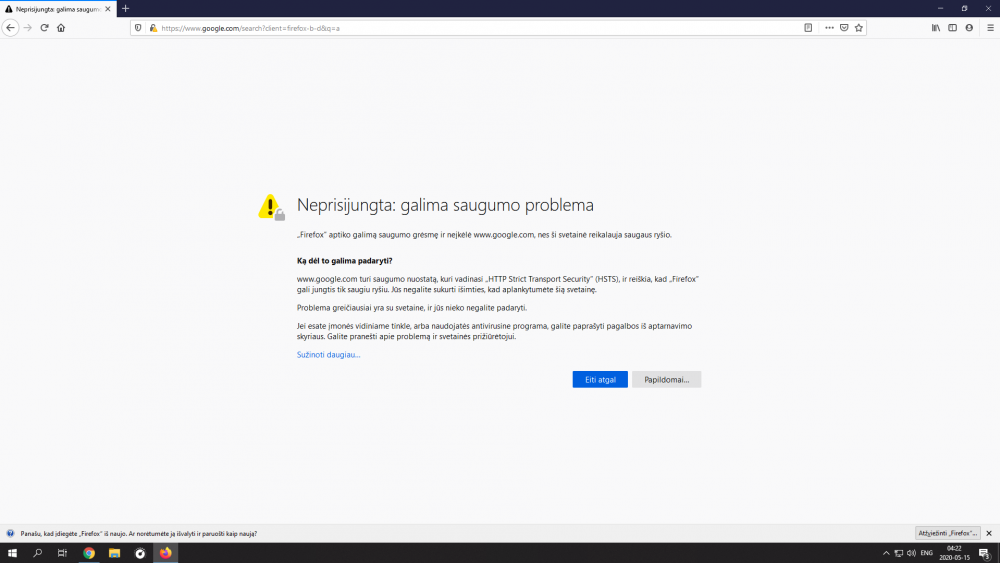Click the Neprisijungta: galima saugumo problema heading

pyautogui.click(x=445, y=205)
